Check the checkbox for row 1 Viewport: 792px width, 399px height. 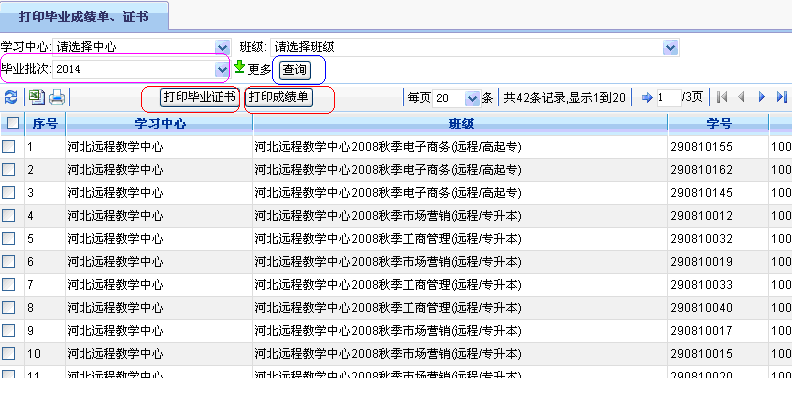click(9, 146)
